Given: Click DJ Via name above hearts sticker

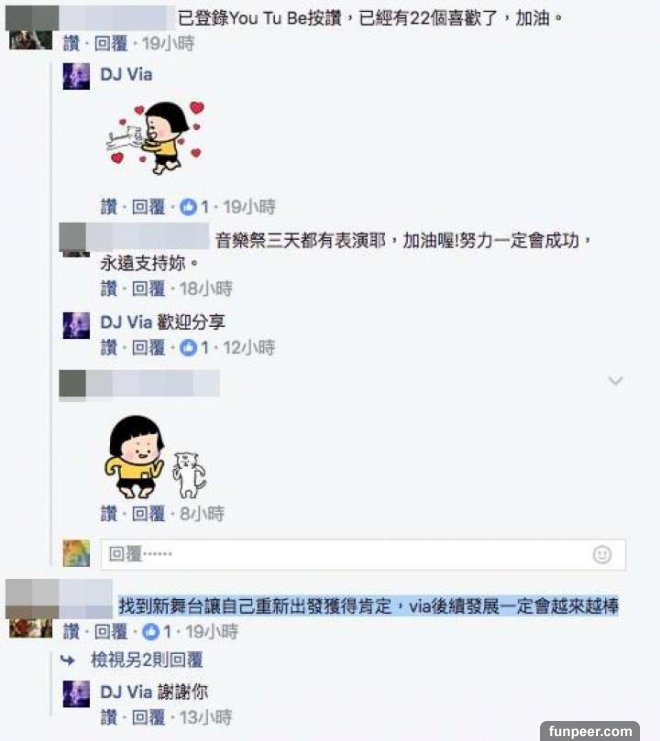Looking at the screenshot, I should point(126,74).
